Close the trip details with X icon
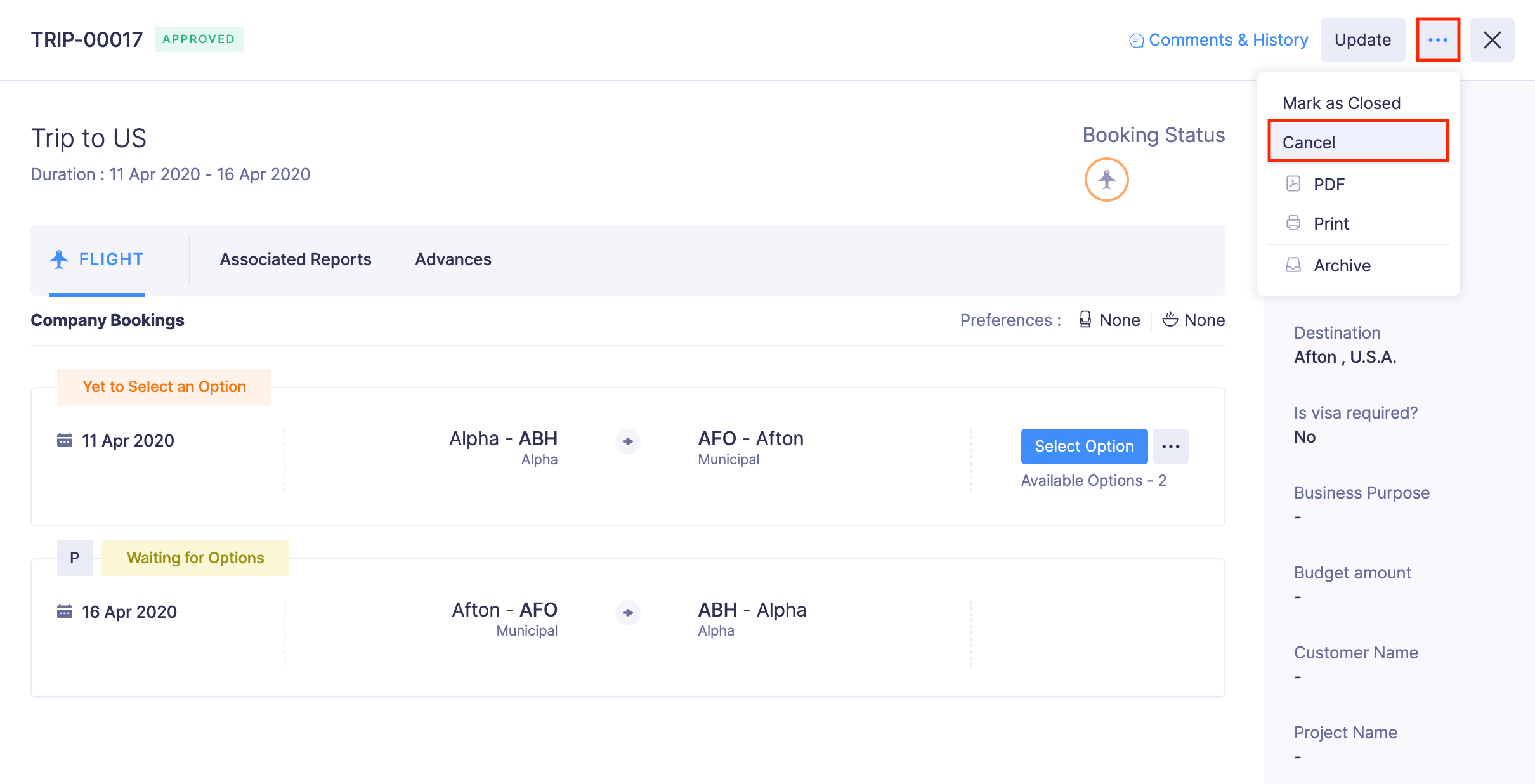 (x=1492, y=40)
